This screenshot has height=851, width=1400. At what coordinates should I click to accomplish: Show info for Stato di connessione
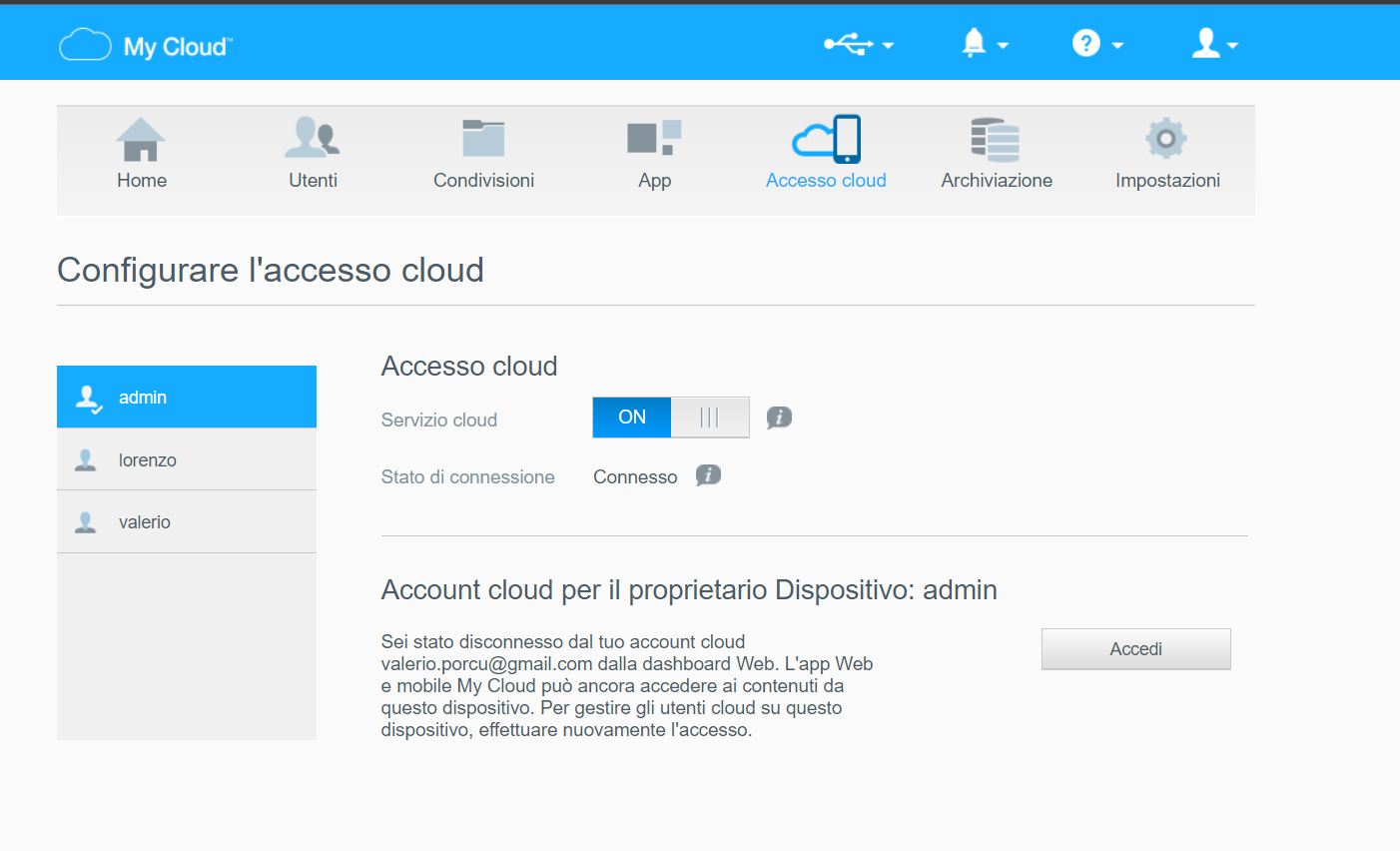click(x=708, y=475)
